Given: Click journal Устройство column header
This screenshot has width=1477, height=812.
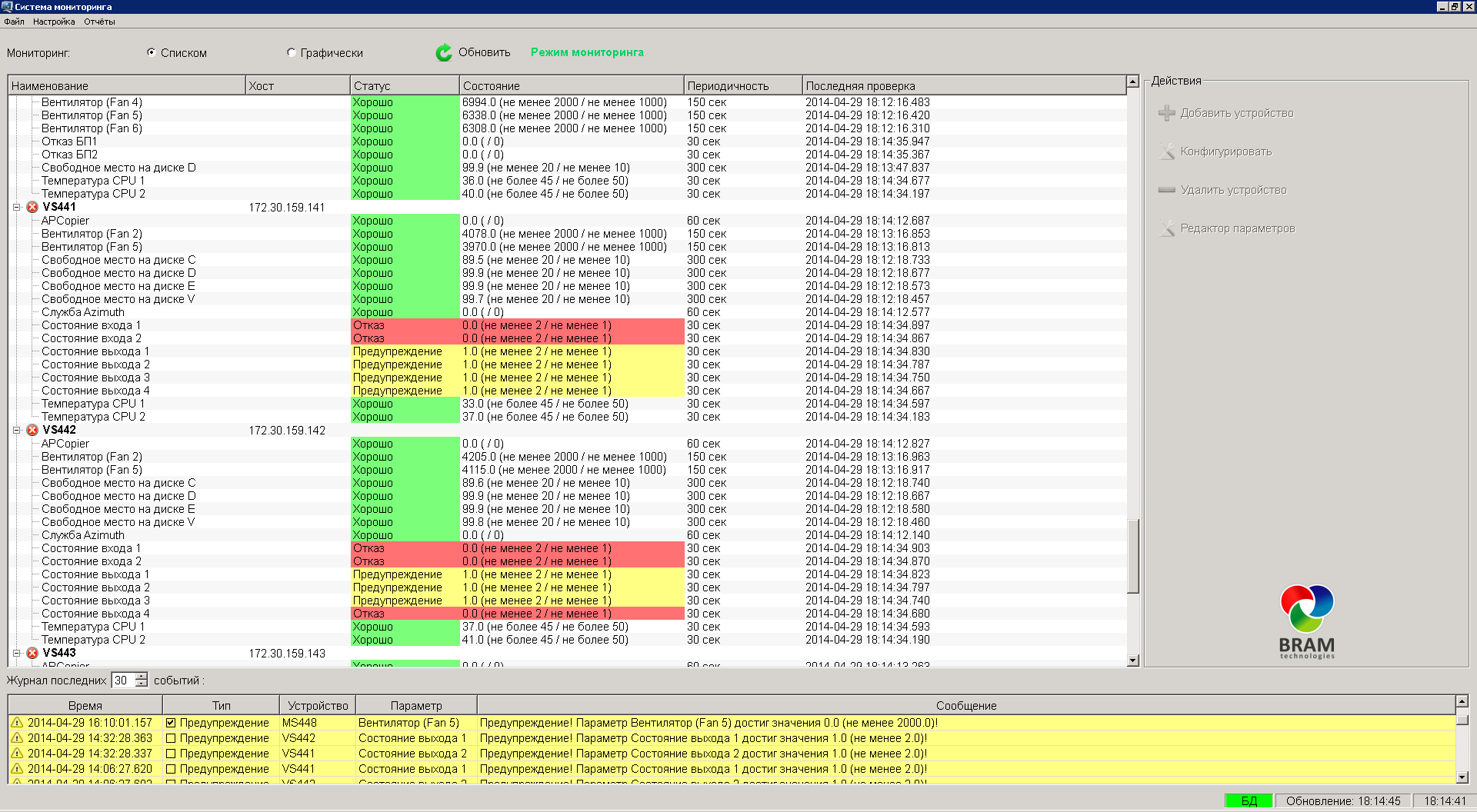Looking at the screenshot, I should click(x=318, y=705).
